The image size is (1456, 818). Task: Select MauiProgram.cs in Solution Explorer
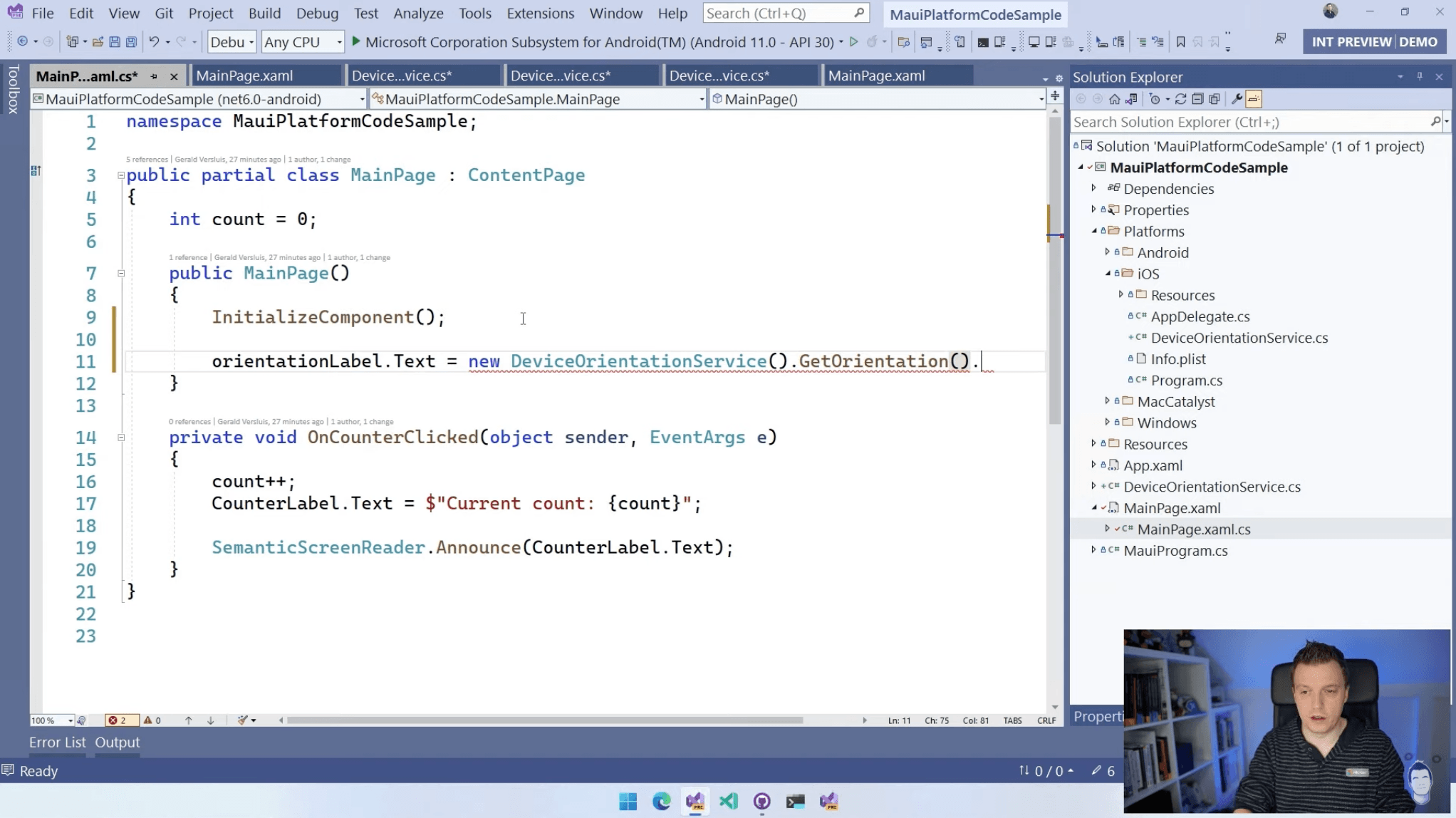[1175, 551]
